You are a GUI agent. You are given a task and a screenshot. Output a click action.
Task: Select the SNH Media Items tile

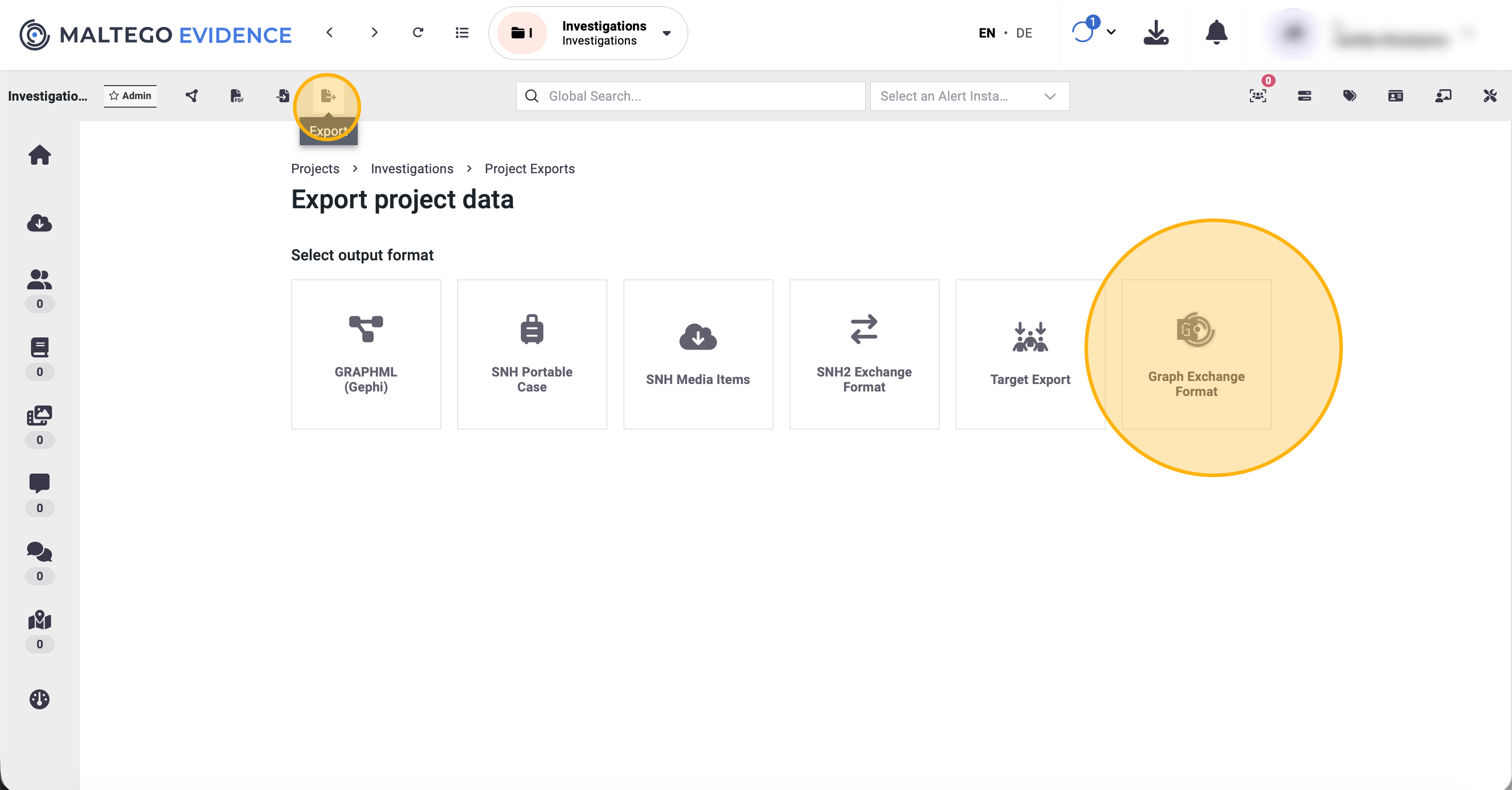pyautogui.click(x=698, y=354)
